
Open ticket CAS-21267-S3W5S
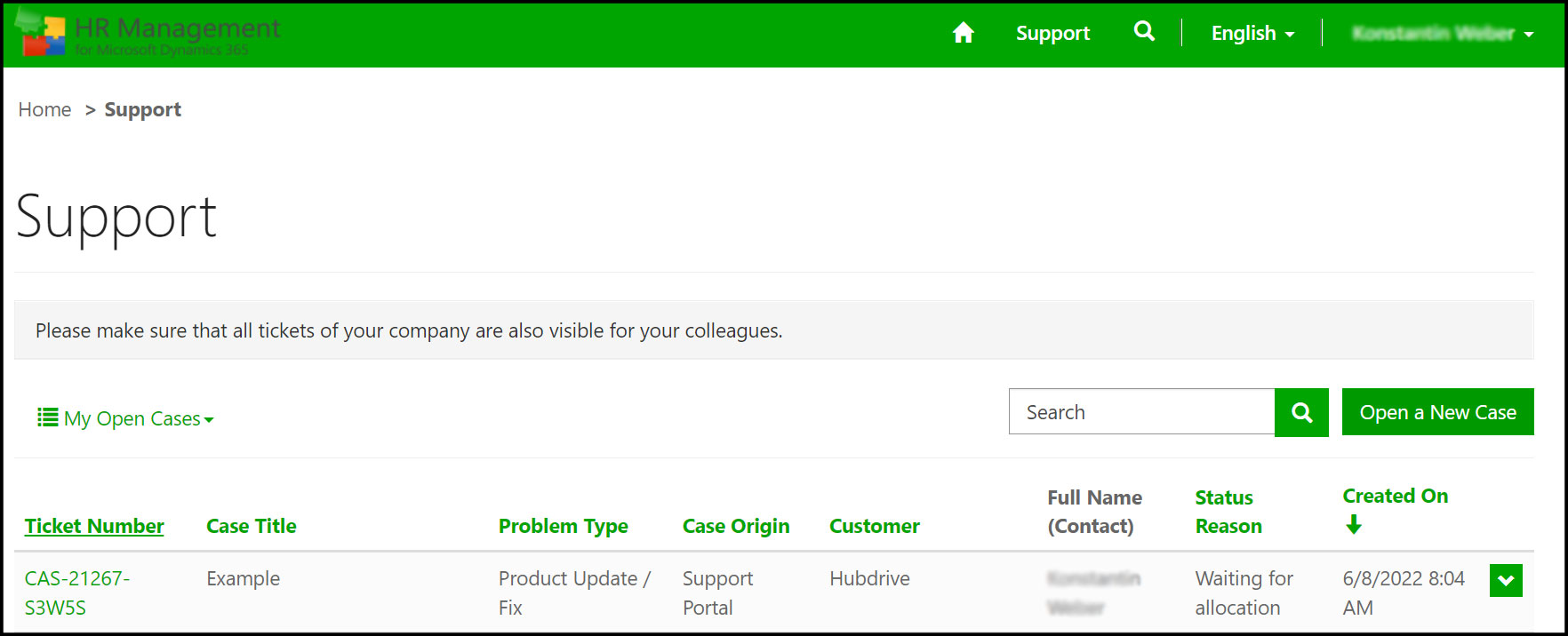point(76,592)
